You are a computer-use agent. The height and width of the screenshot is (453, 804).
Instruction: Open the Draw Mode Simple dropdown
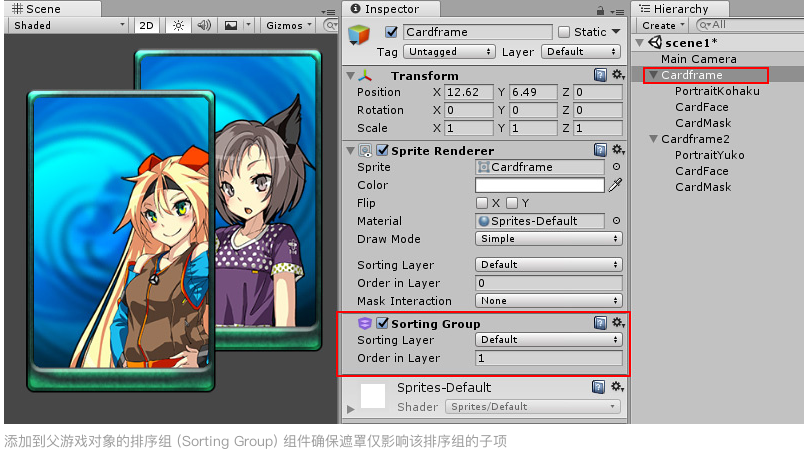[549, 239]
